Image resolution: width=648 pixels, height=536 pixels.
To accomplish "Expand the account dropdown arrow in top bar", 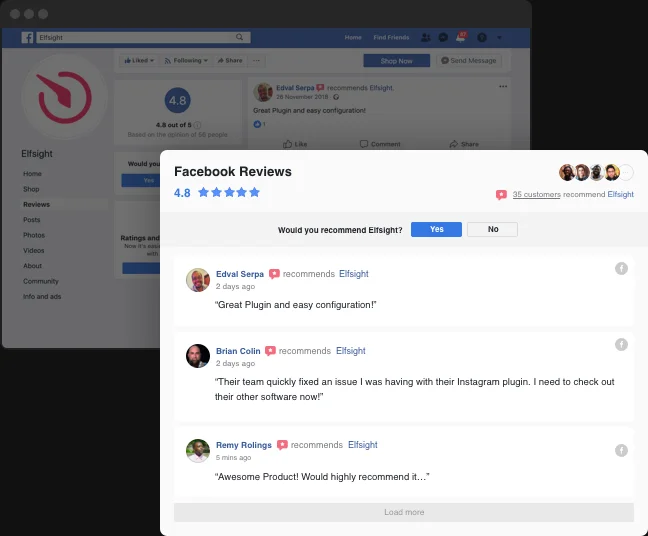I will 499,38.
